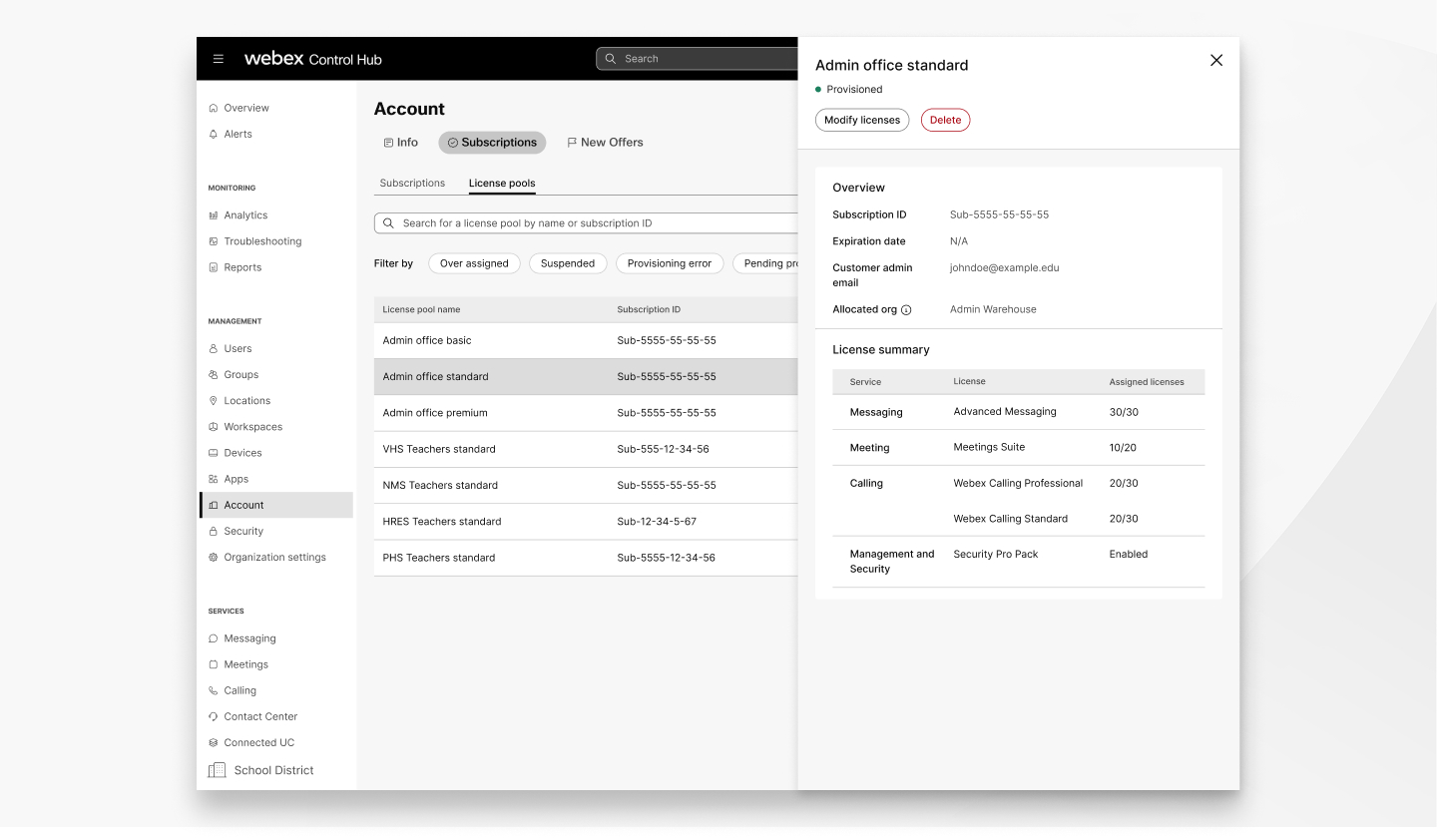The height and width of the screenshot is (840, 1437).
Task: Open the hamburger navigation menu
Action: click(218, 59)
